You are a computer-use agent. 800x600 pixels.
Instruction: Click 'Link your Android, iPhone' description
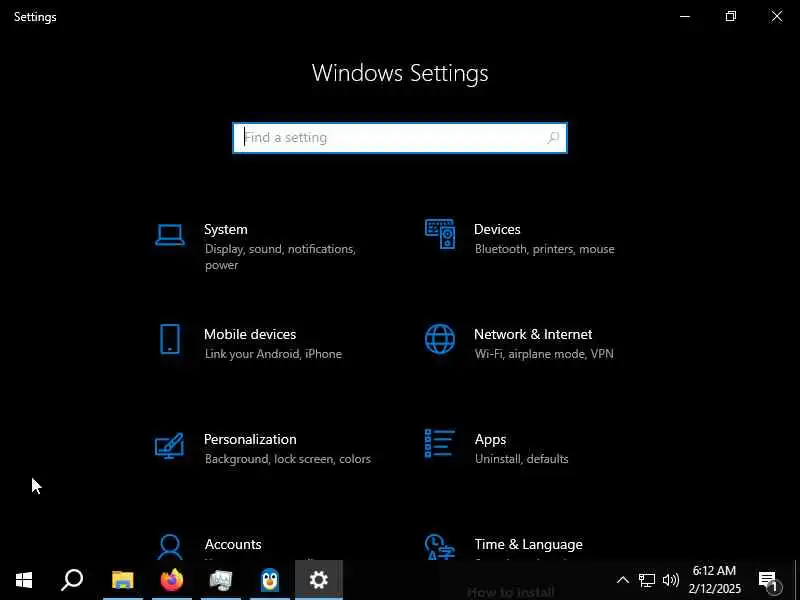pos(273,354)
